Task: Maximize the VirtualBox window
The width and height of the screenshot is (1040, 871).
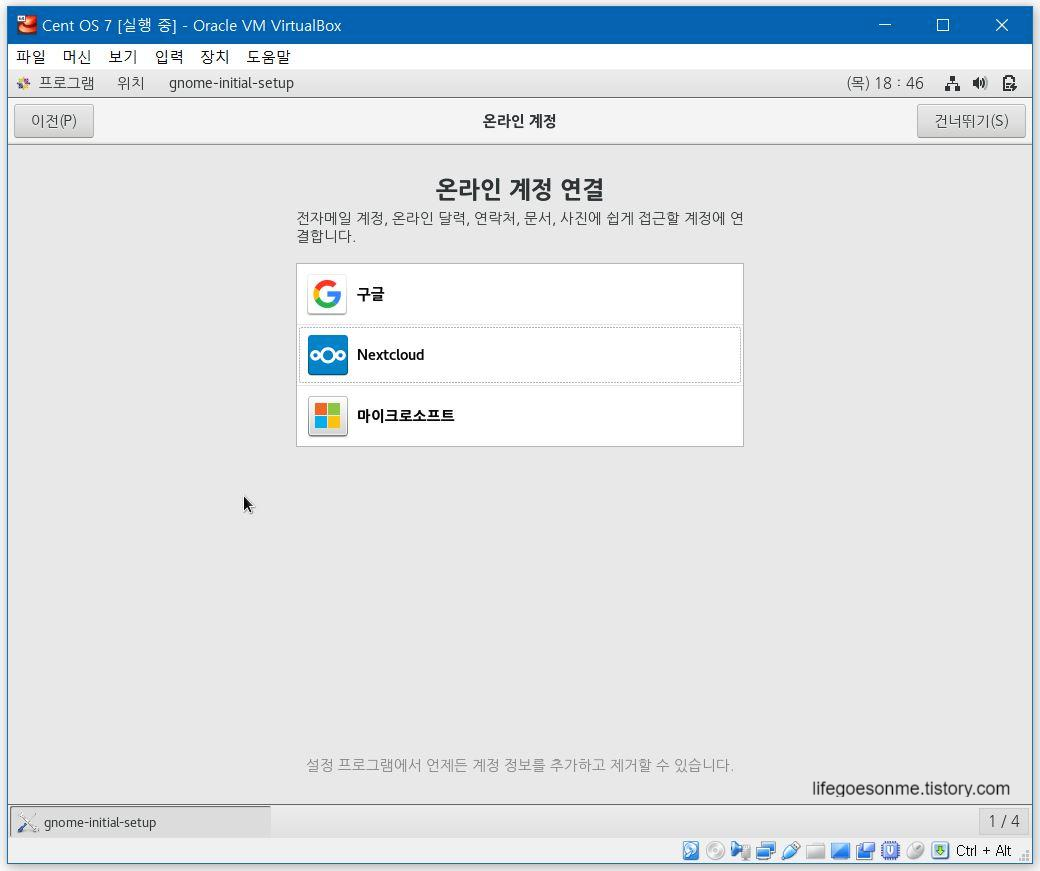Action: point(942,25)
